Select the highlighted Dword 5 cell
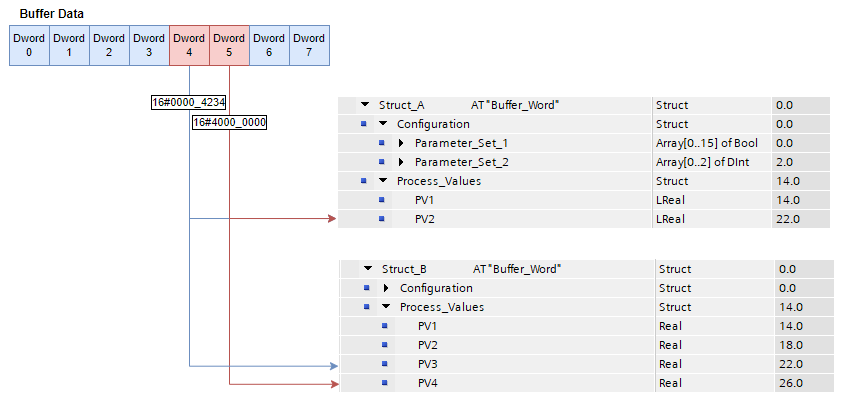Image resolution: width=853 pixels, height=405 pixels. coord(229,45)
